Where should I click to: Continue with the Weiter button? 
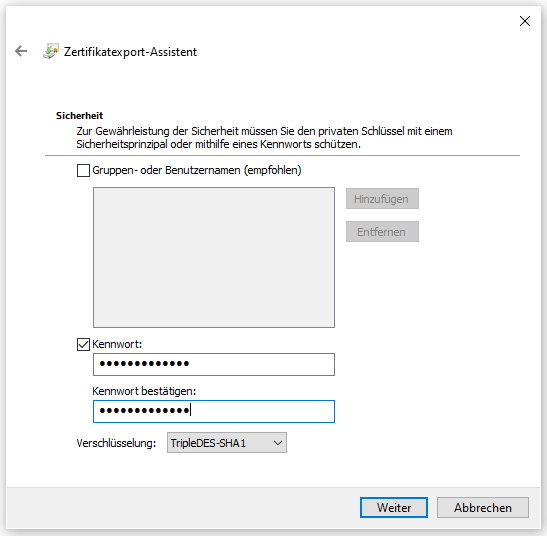click(394, 507)
